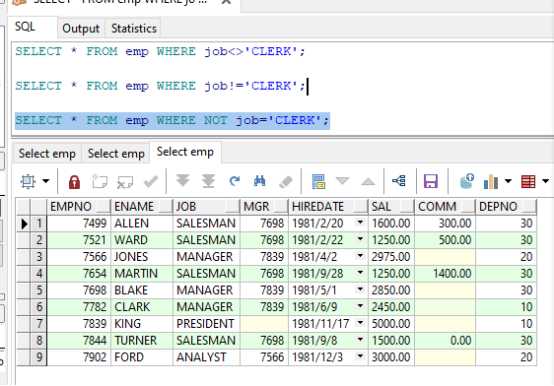
Task: Select row 5 via its row number
Action: coord(39,290)
